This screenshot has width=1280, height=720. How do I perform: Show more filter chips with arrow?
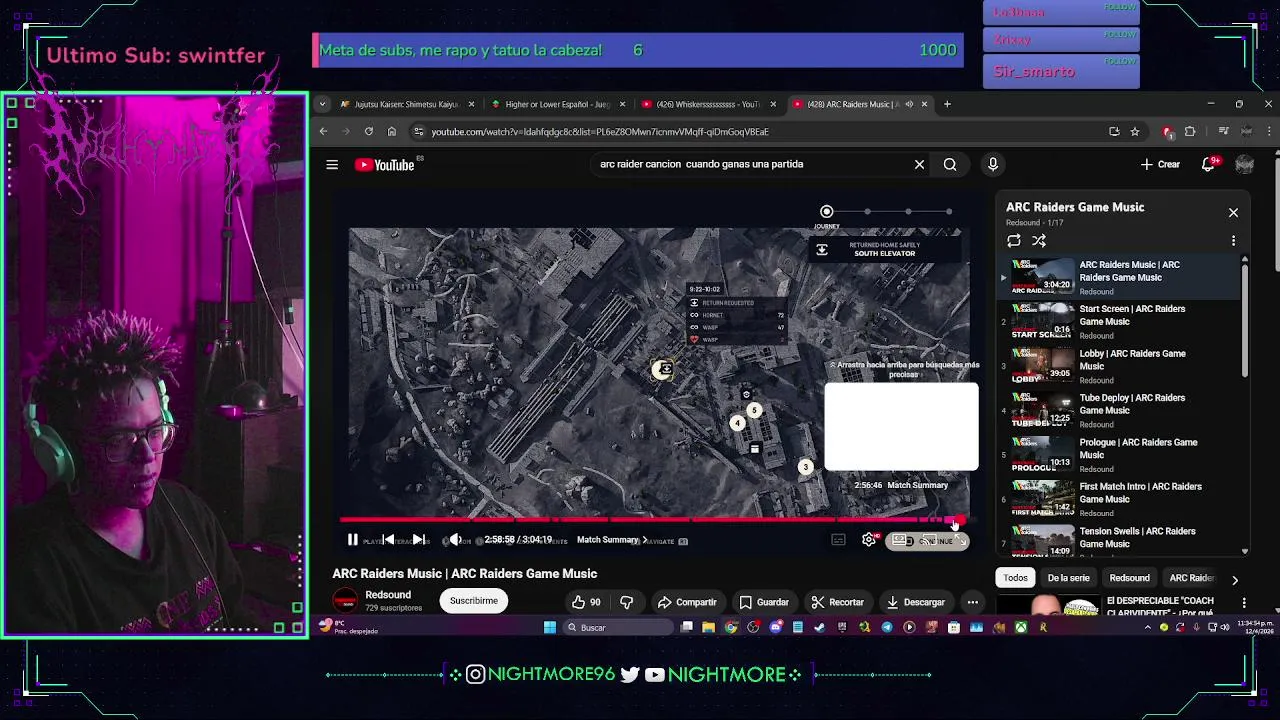[x=1234, y=579]
